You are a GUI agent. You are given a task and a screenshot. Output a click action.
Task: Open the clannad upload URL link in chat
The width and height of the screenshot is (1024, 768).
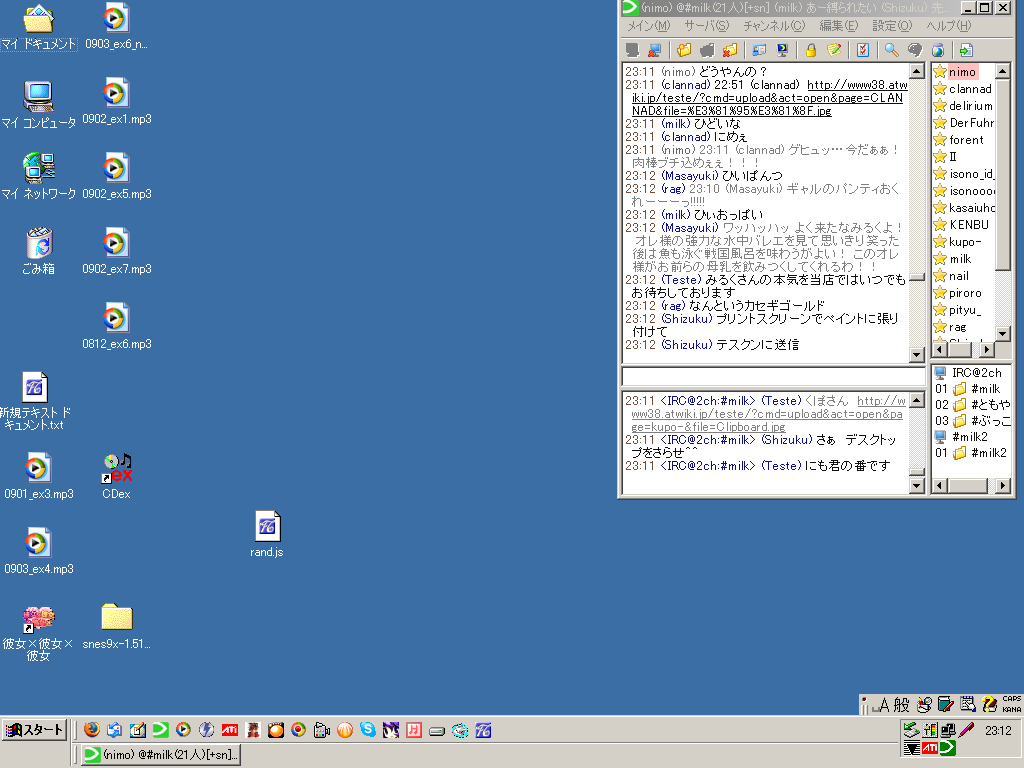coord(766,98)
